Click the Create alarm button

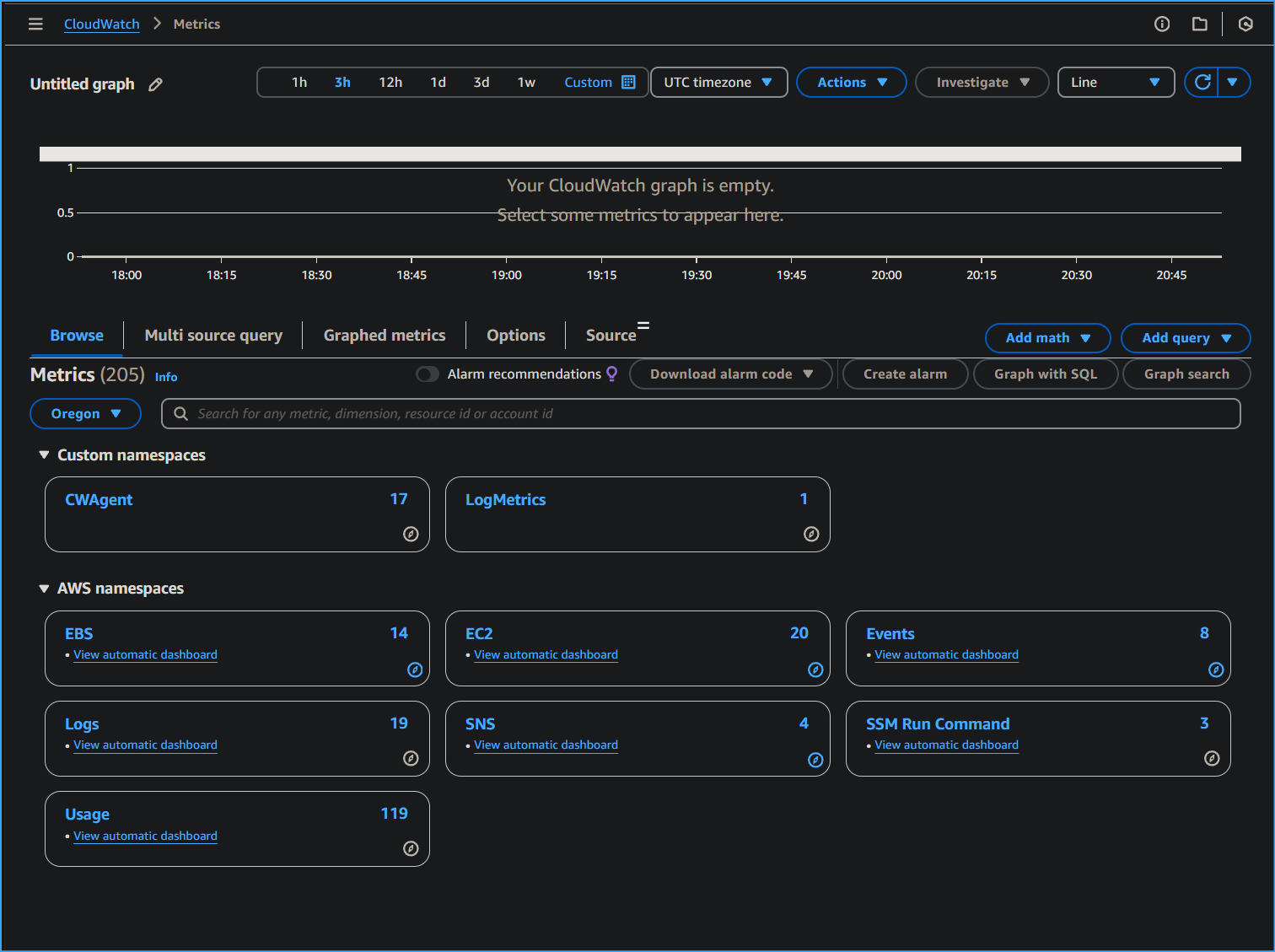(905, 374)
